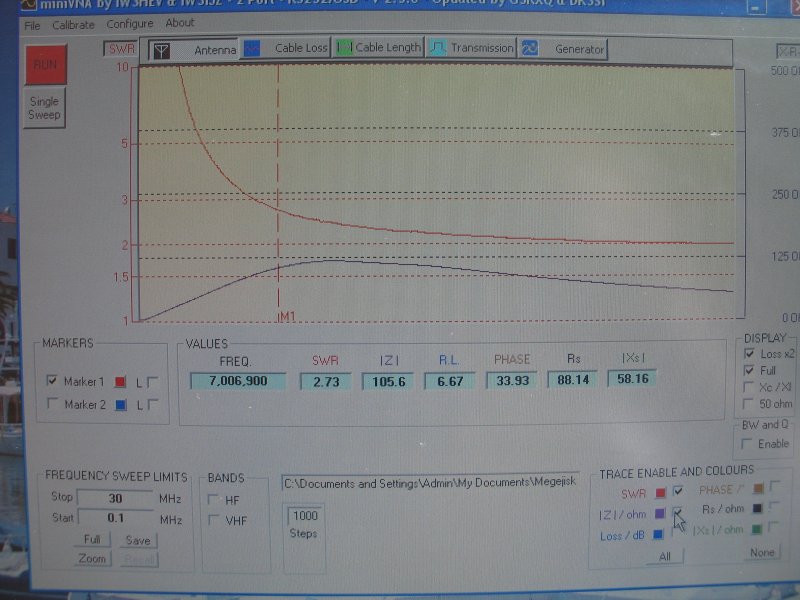Enable the PHASE trace checkbox
Image resolution: width=800 pixels, height=600 pixels.
pyautogui.click(x=774, y=485)
